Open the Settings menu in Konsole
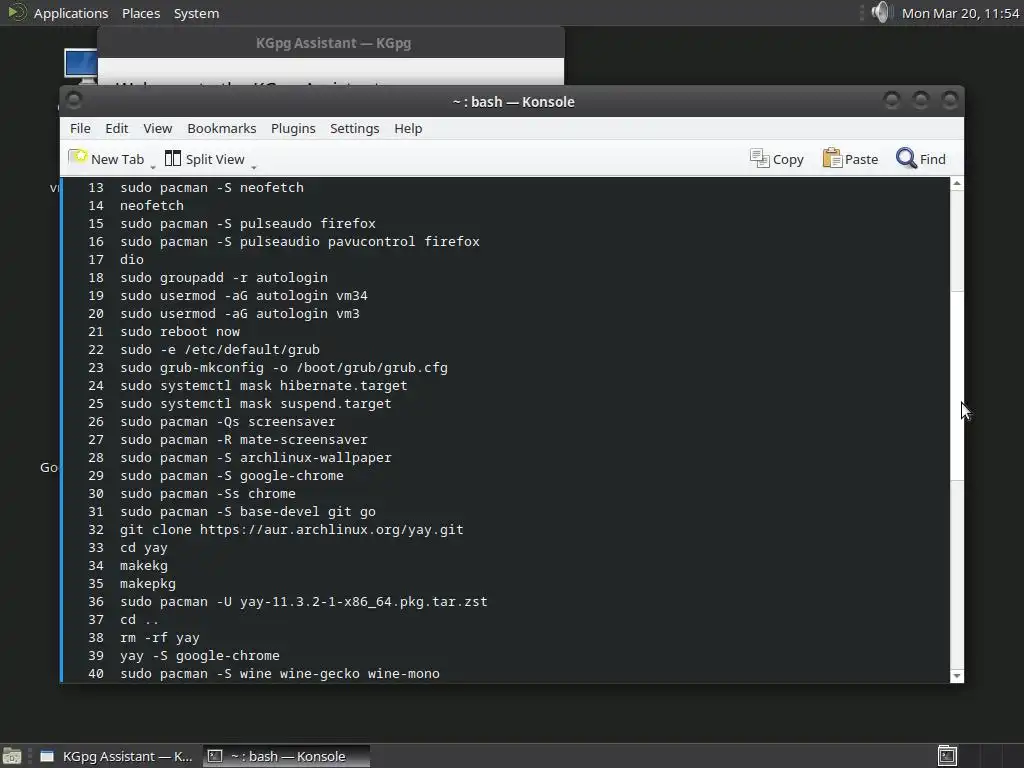 (x=355, y=129)
